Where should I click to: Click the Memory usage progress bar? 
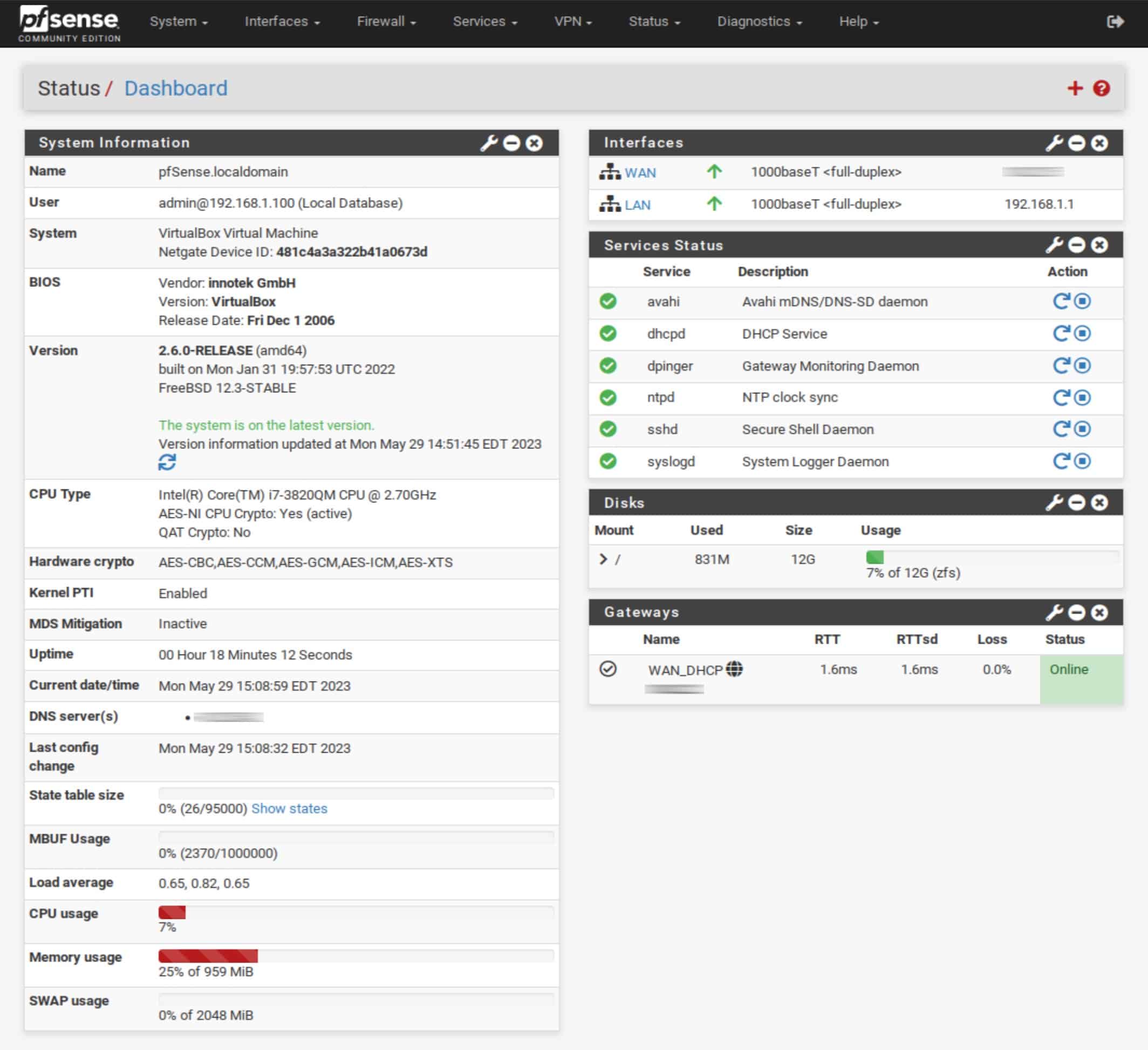[x=356, y=956]
